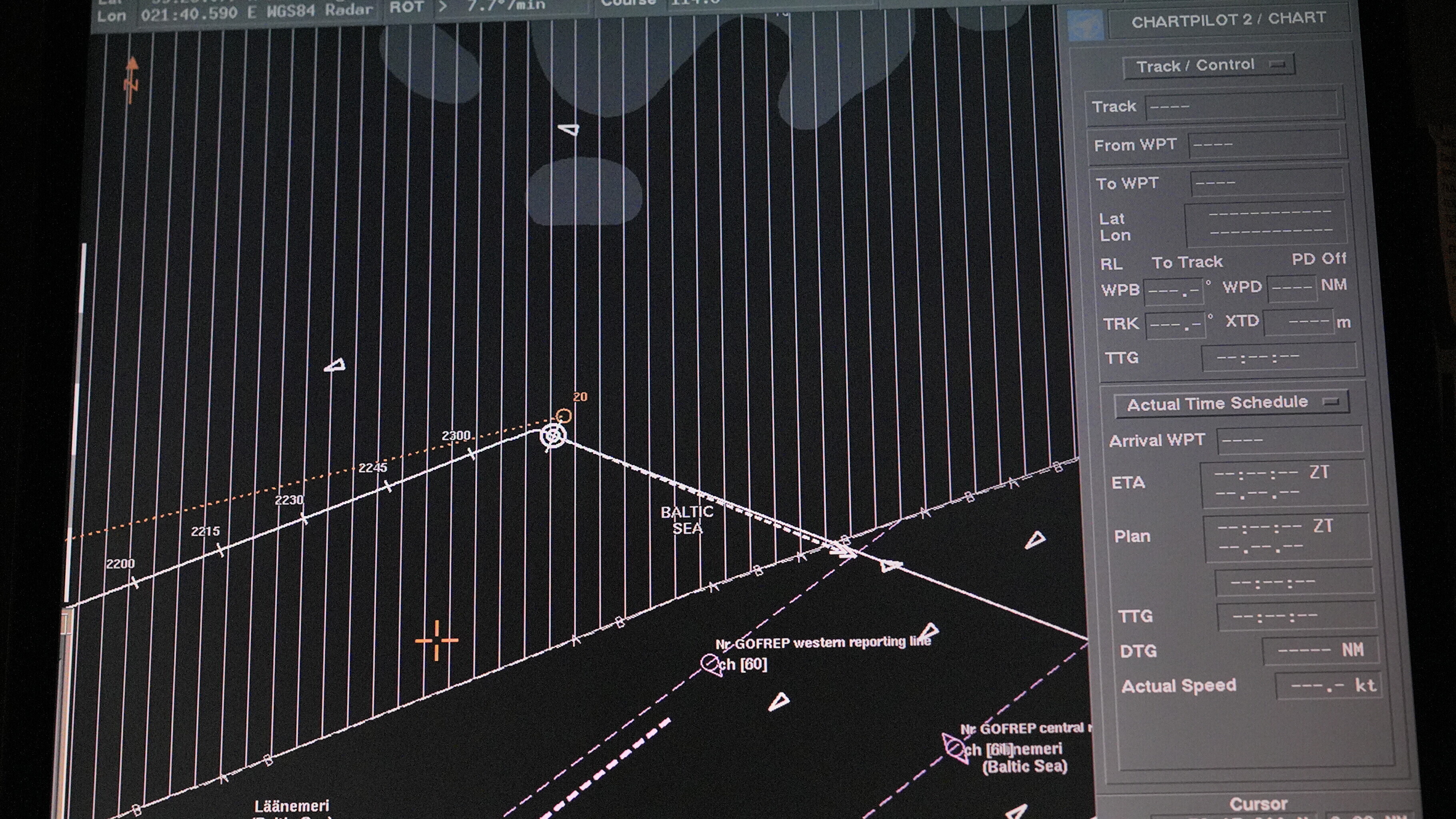
Task: Click the 2300 time marker on the past track
Action: point(456,436)
